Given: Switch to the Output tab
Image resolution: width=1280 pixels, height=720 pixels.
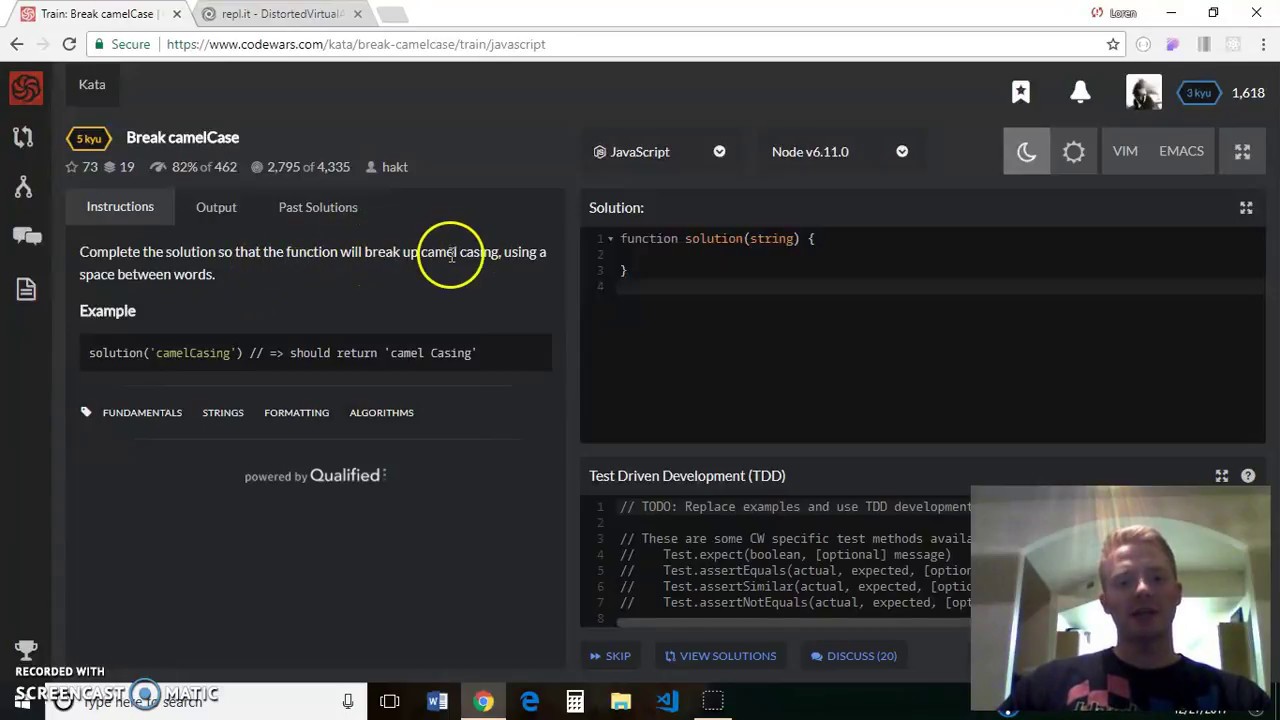Looking at the screenshot, I should [x=216, y=207].
